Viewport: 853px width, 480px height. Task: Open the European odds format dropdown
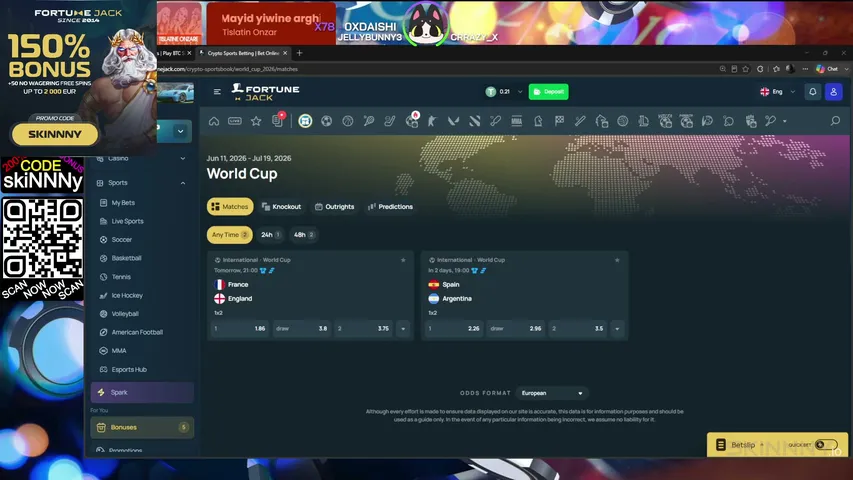[x=552, y=393]
